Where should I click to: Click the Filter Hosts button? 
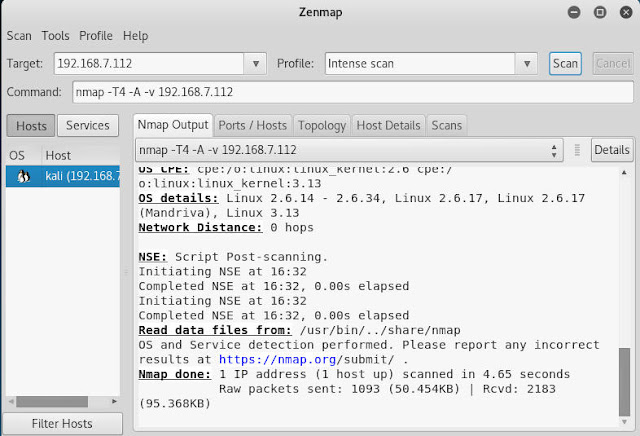pos(62,424)
